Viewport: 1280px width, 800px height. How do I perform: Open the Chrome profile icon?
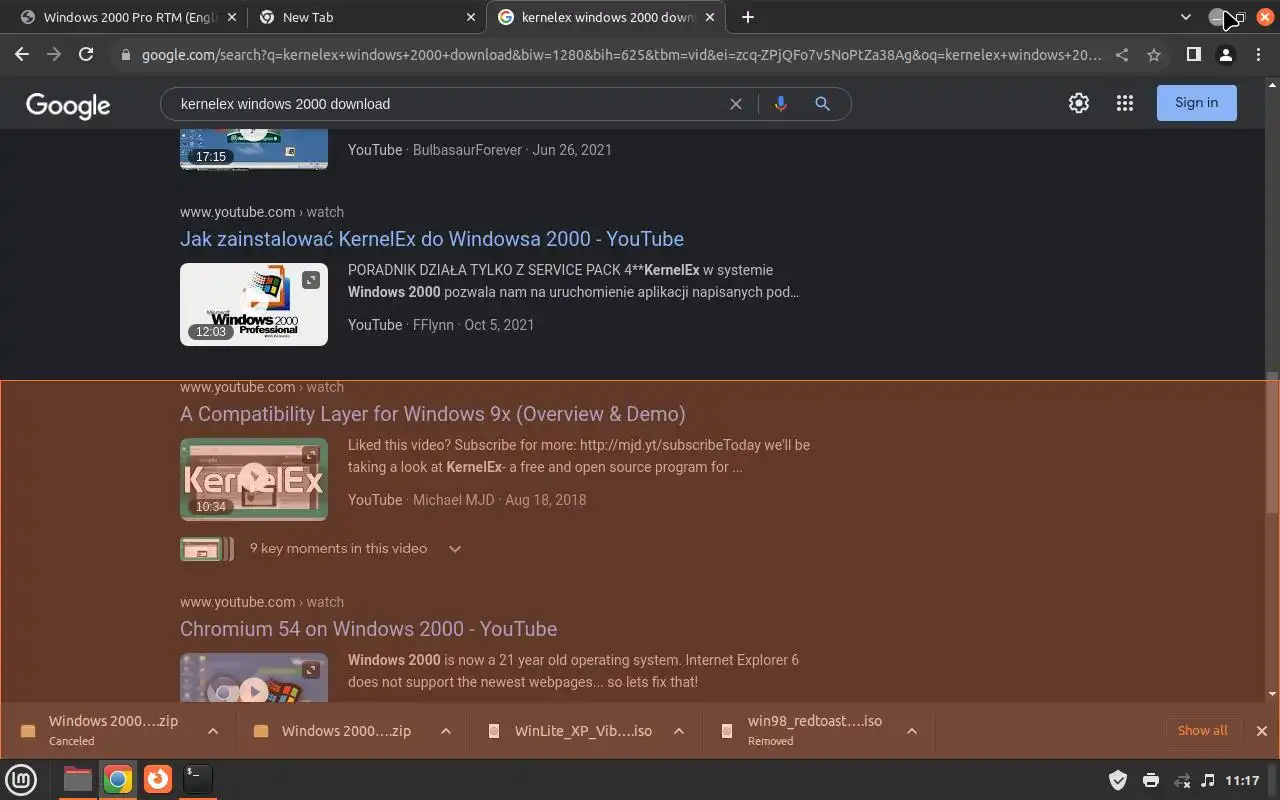1226,55
